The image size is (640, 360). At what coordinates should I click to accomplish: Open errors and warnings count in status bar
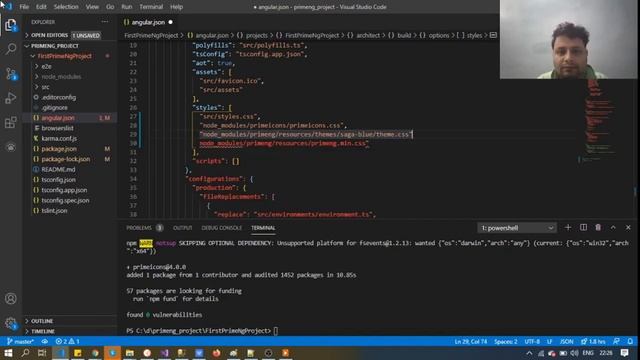click(67, 341)
